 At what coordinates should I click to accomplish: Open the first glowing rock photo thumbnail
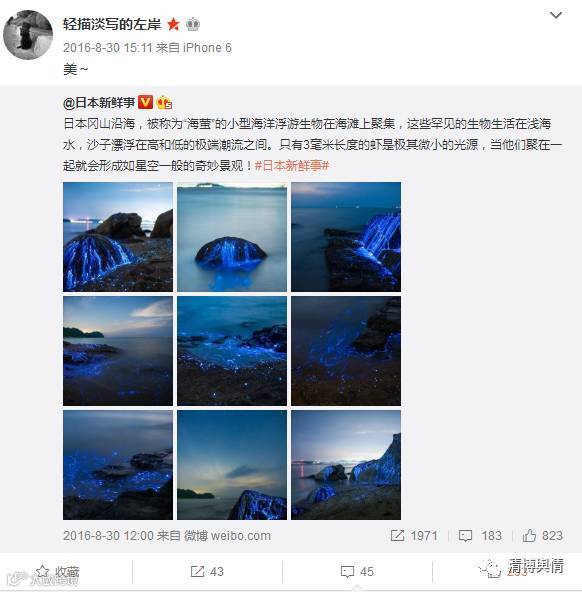click(118, 237)
